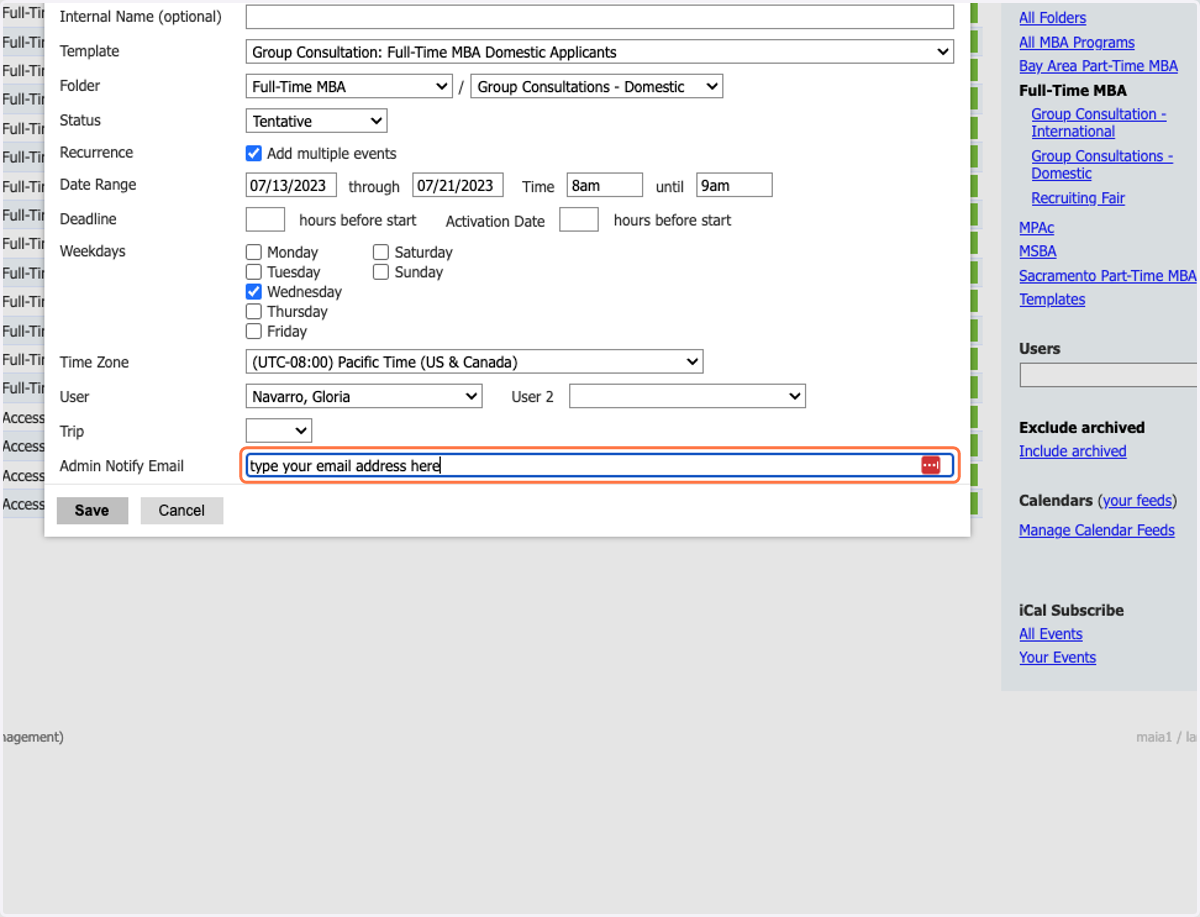The image size is (1200, 917).
Task: Click the end time field 9am
Action: click(x=735, y=185)
